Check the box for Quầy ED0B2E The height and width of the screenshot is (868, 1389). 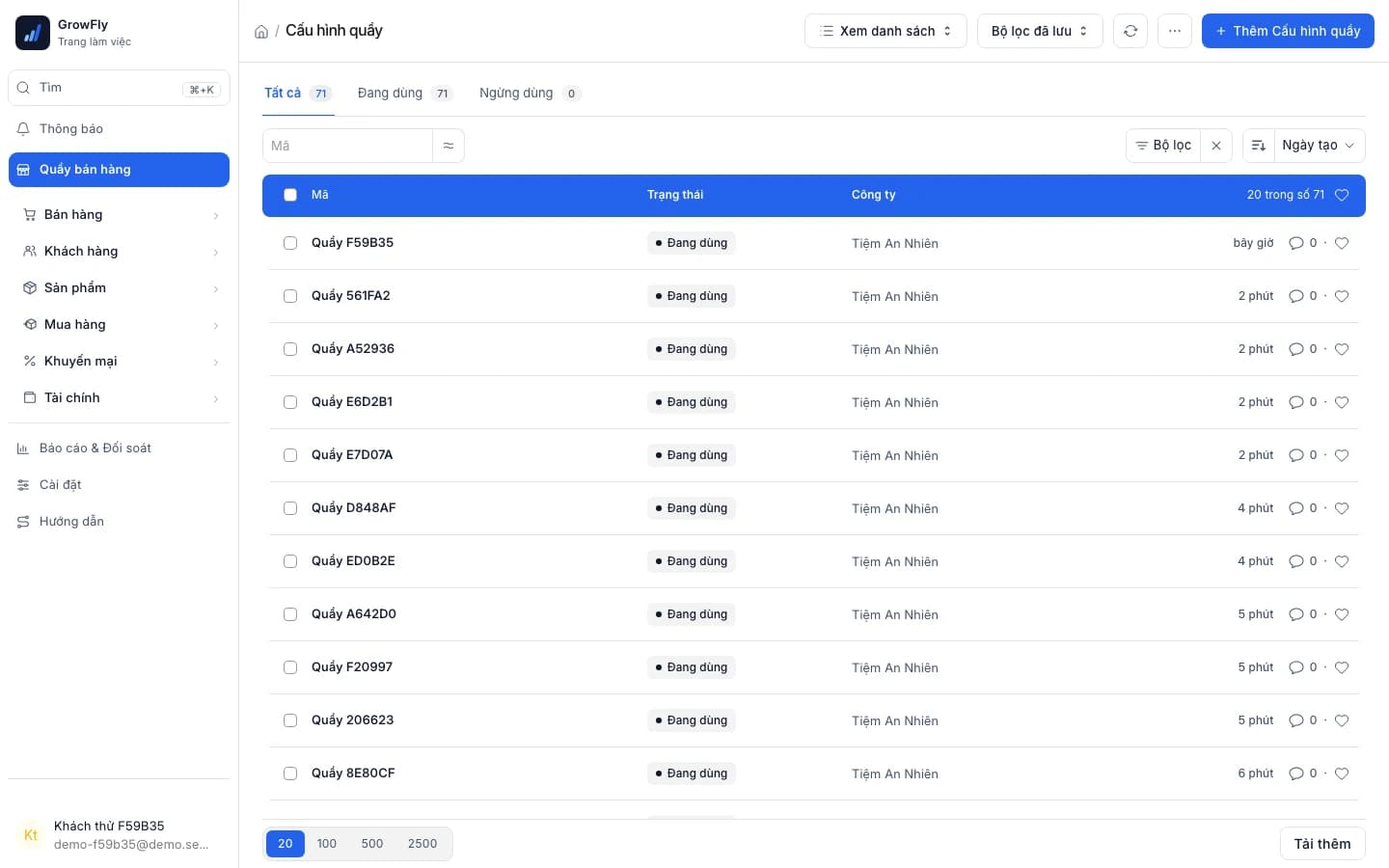[290, 561]
